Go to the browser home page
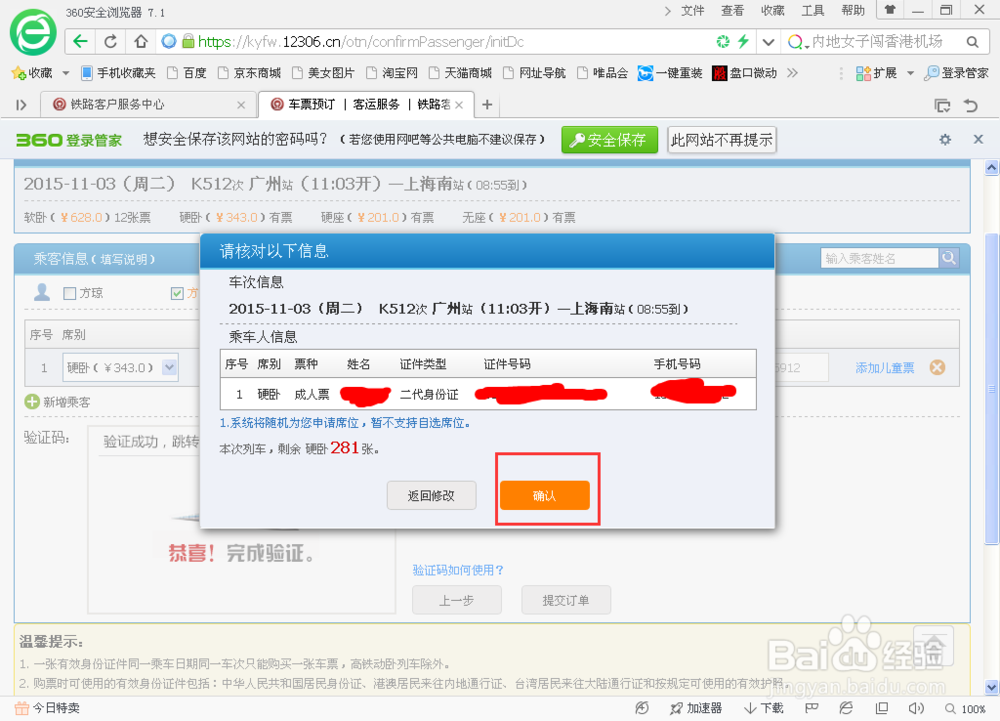This screenshot has width=1000, height=721. click(140, 43)
